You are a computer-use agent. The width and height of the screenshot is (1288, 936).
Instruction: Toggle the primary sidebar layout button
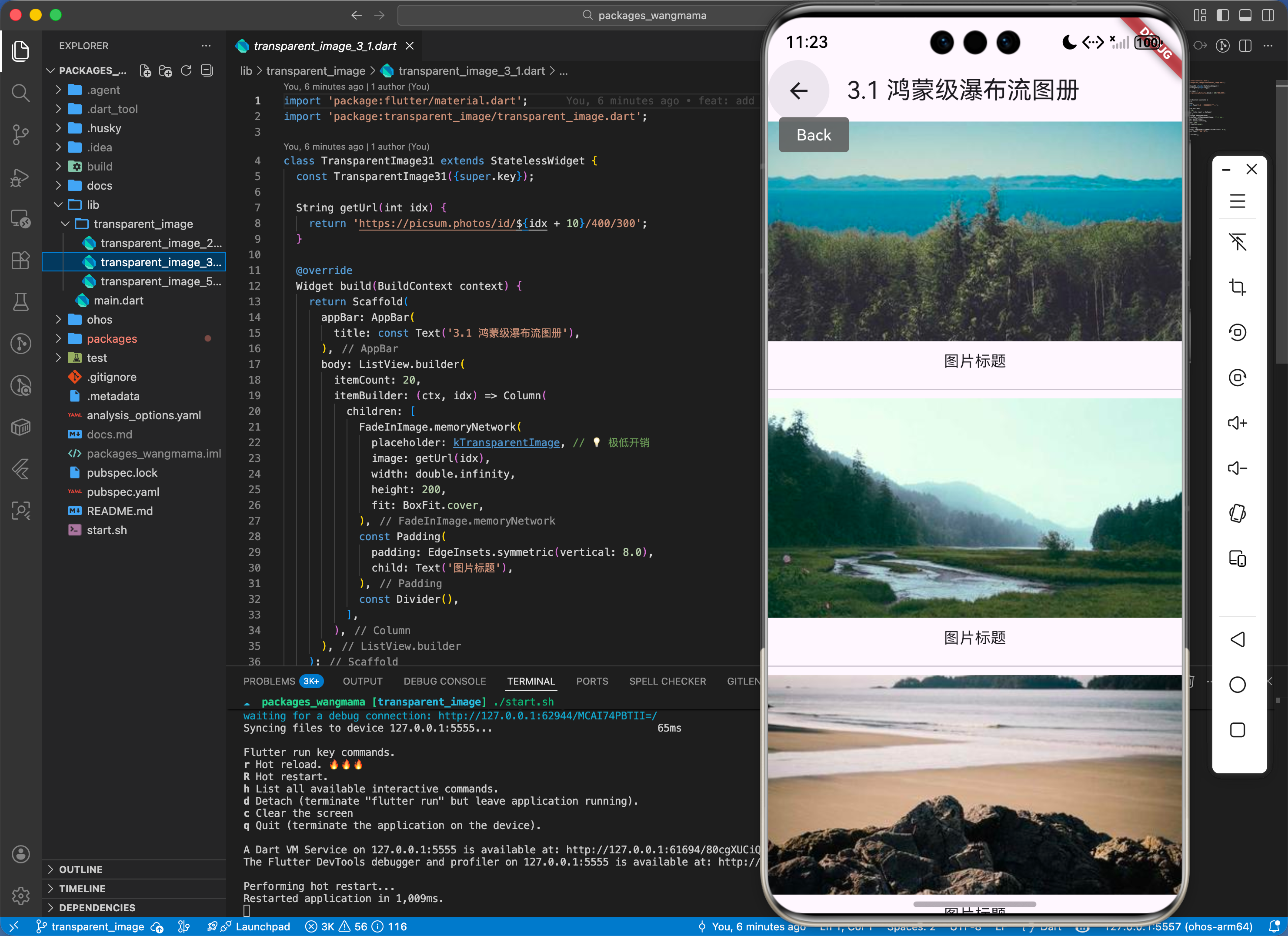[x=1222, y=15]
